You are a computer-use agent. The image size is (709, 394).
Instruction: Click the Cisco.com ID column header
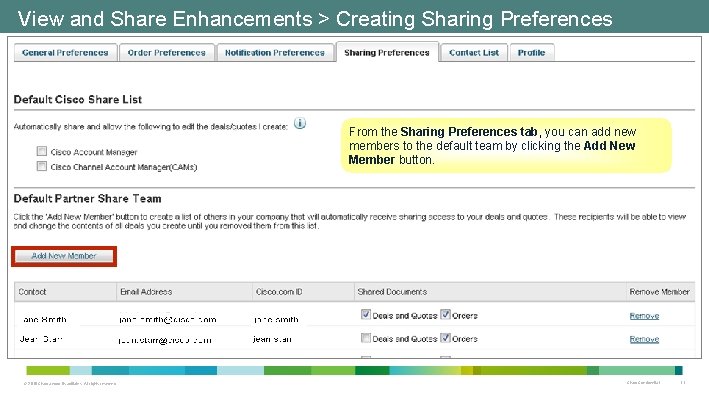(x=303, y=292)
